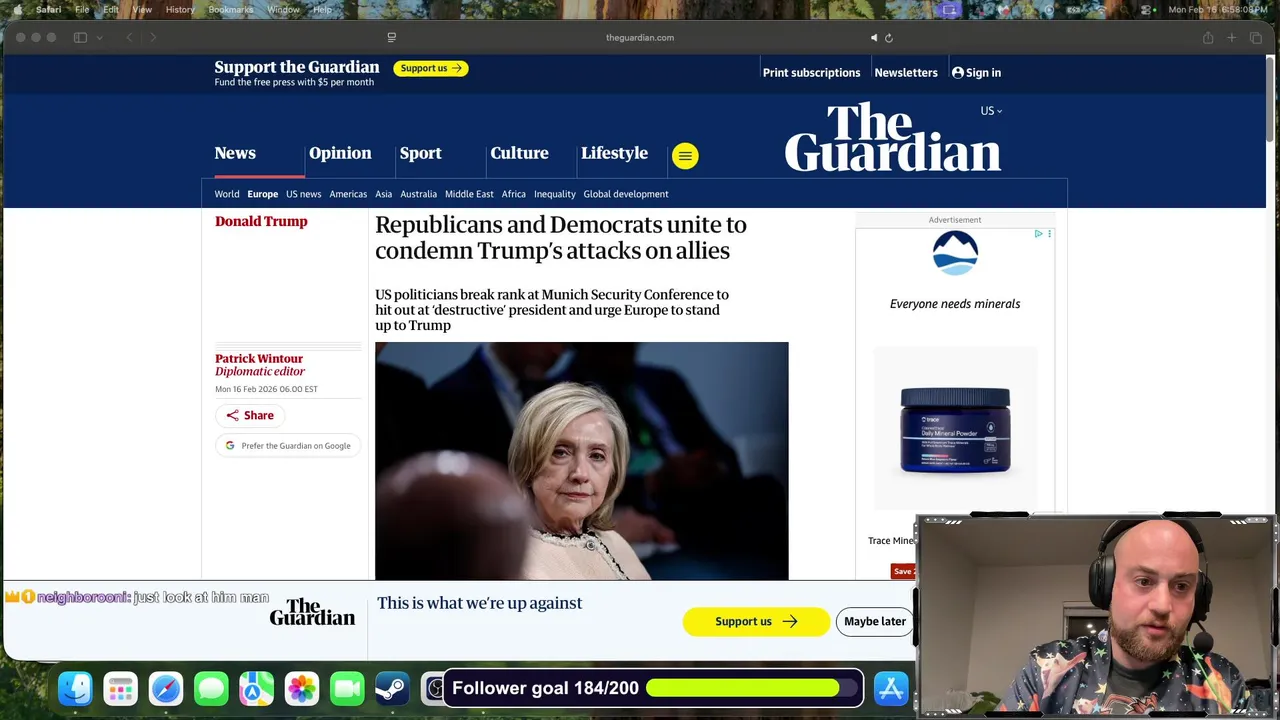Click the Reader page icon in address bar

(392, 38)
